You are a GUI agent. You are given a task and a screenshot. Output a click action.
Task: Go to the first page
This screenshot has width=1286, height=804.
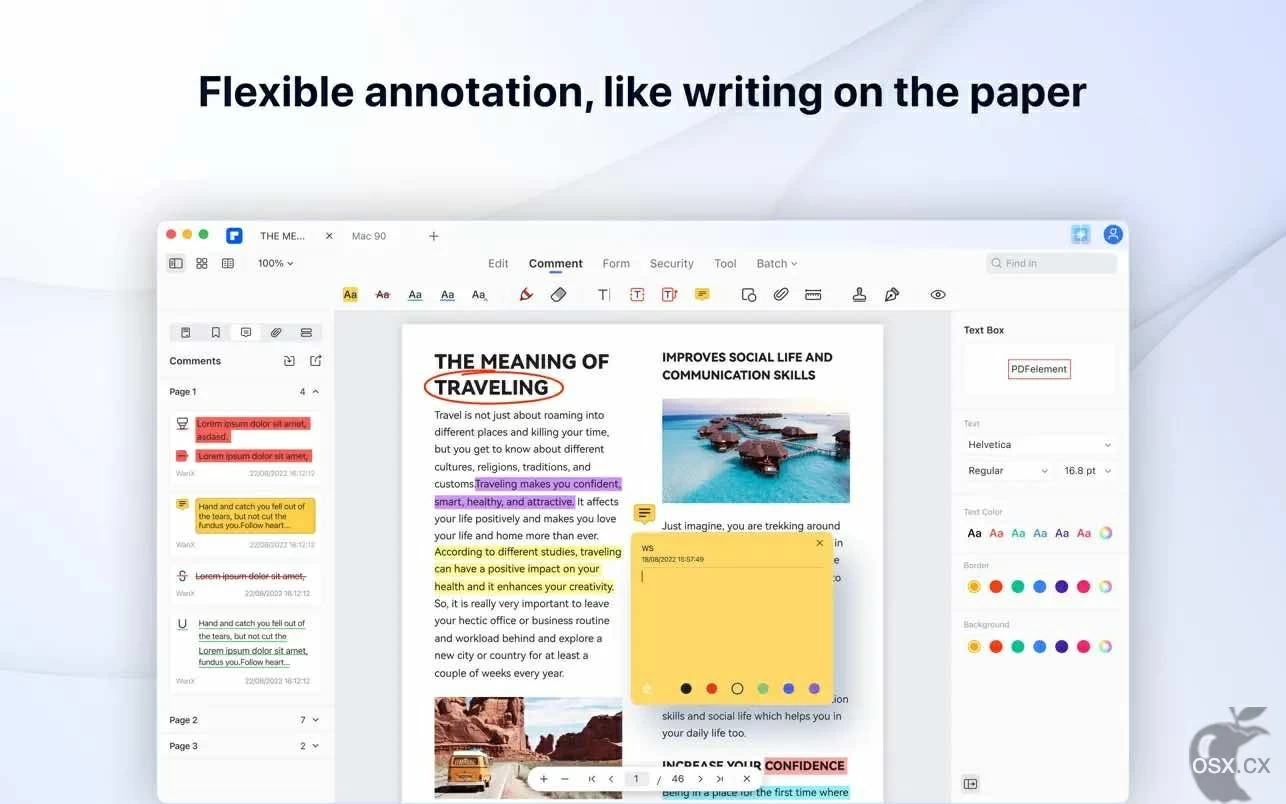pos(592,779)
